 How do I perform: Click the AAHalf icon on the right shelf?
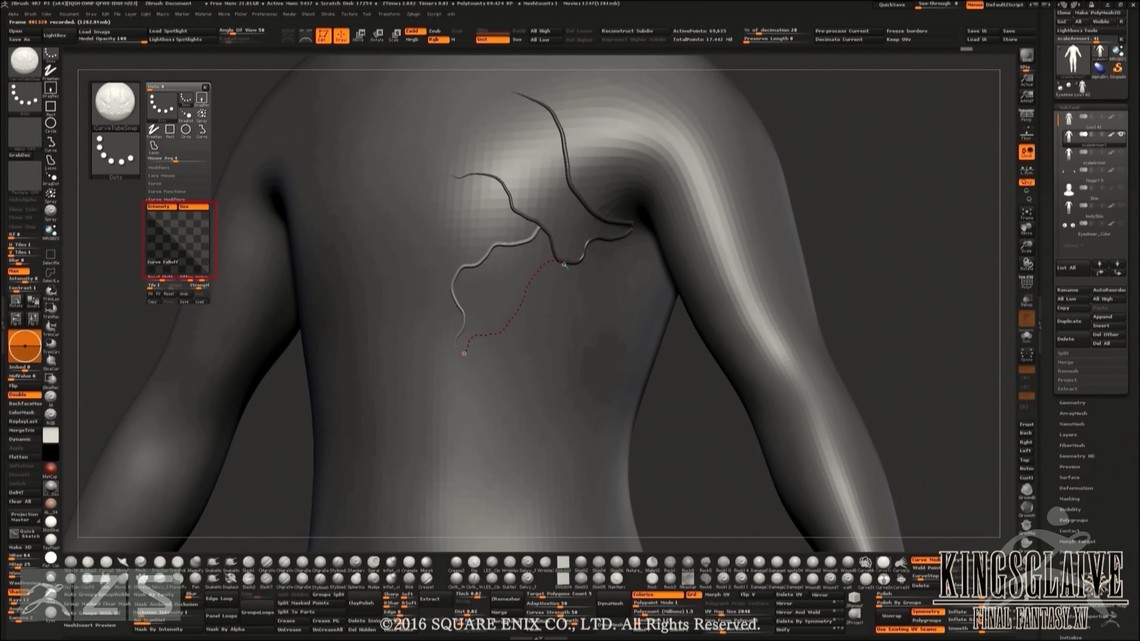[1027, 95]
